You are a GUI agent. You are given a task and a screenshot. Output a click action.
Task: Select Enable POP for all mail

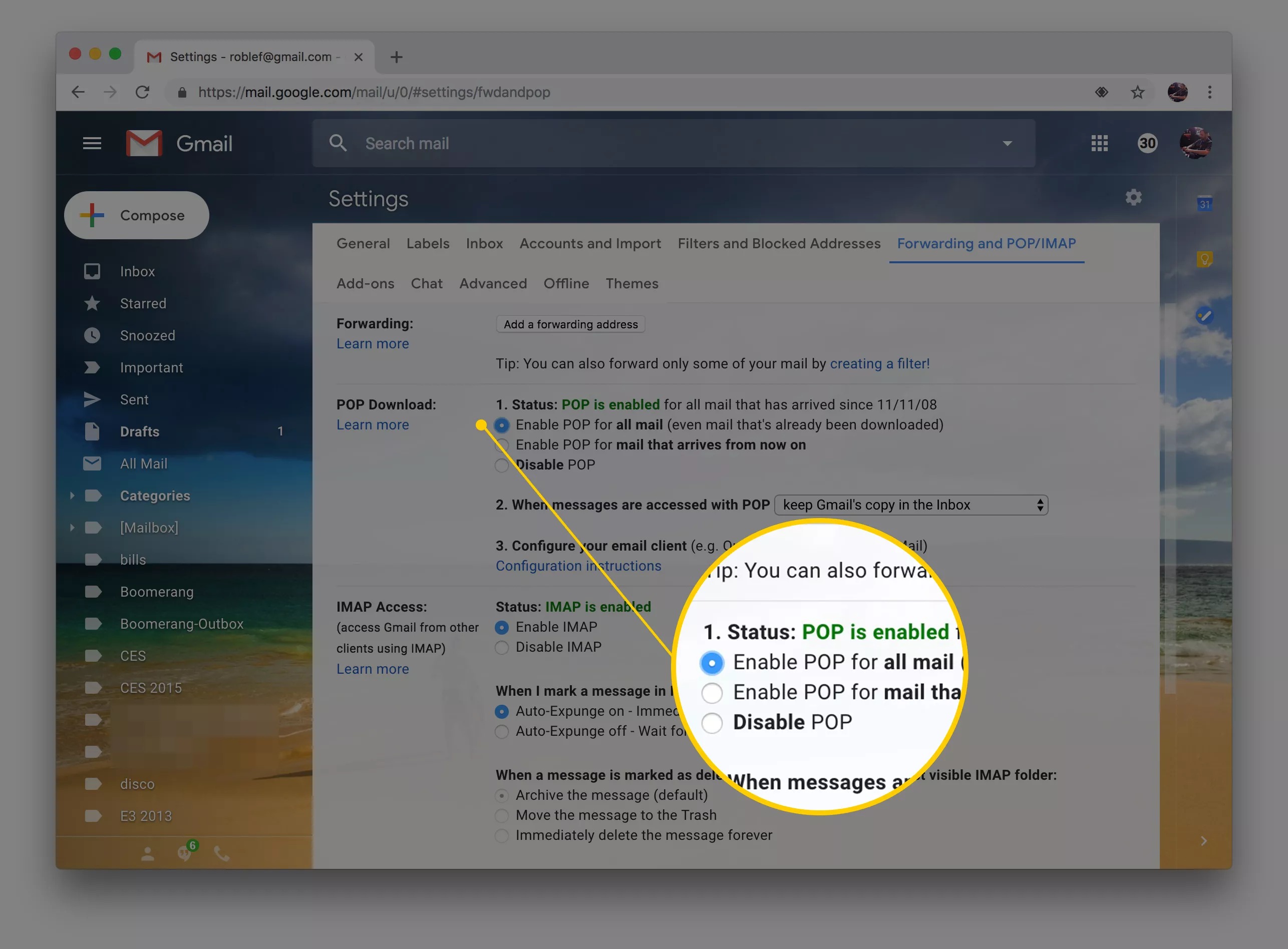(502, 425)
